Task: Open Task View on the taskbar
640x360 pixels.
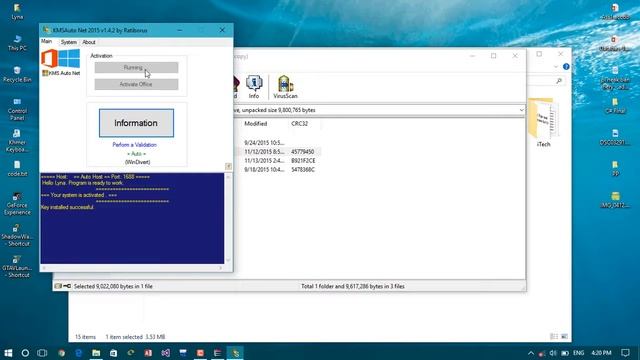Action: [x=42, y=353]
